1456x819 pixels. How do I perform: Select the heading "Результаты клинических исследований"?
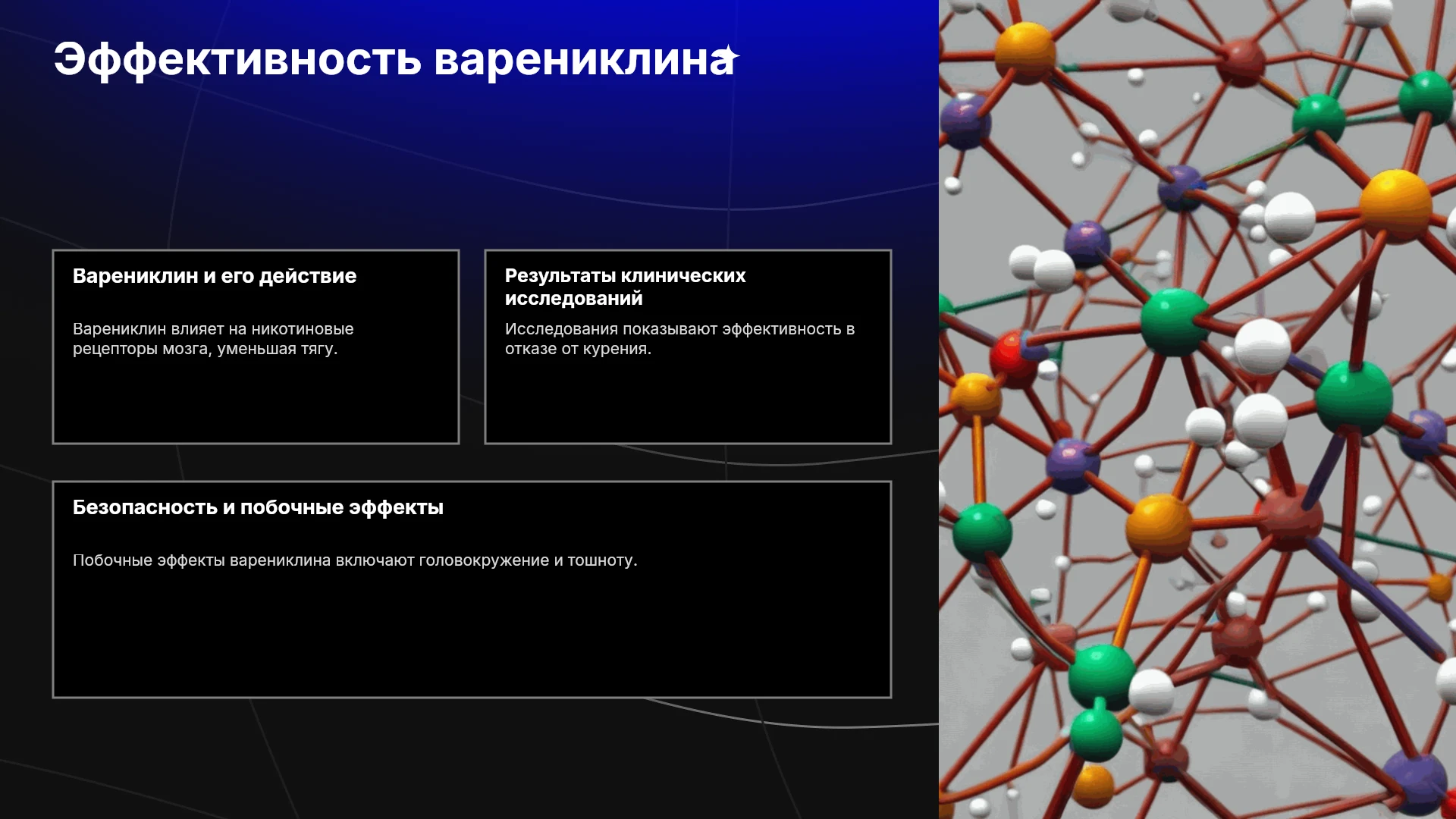pos(625,287)
